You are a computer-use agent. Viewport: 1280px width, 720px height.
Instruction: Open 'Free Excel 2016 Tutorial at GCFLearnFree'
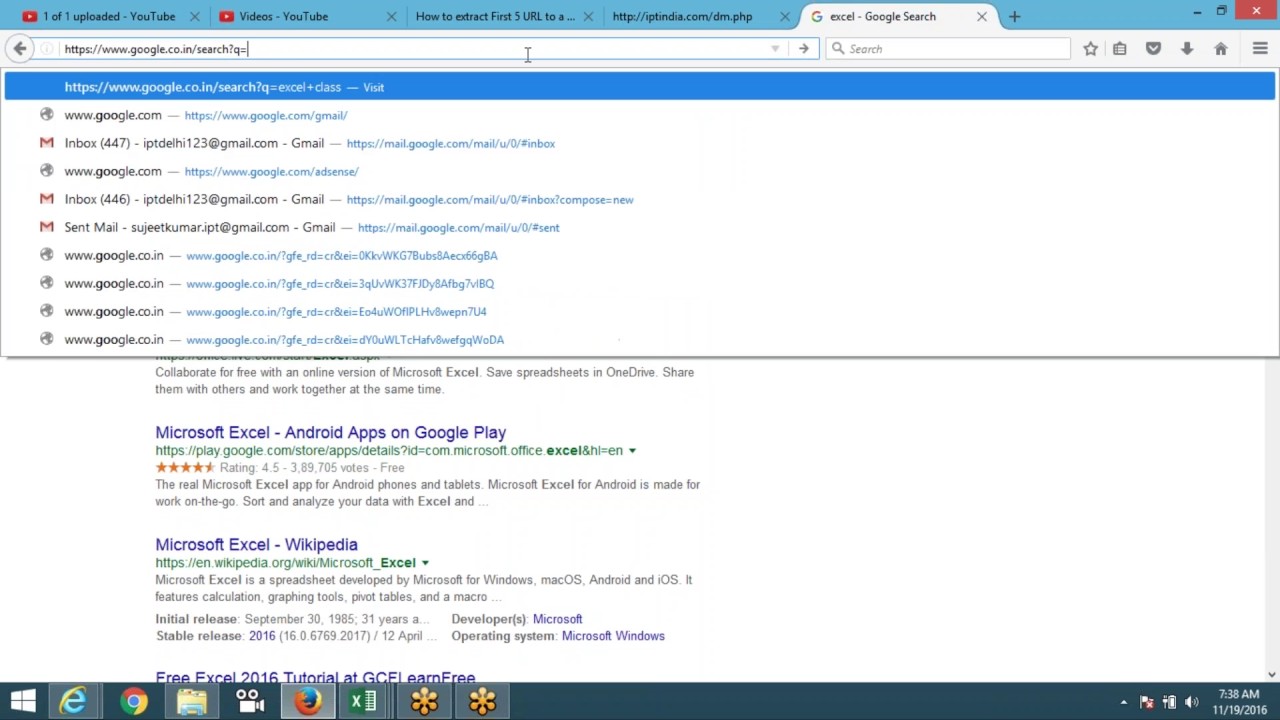[x=315, y=677]
